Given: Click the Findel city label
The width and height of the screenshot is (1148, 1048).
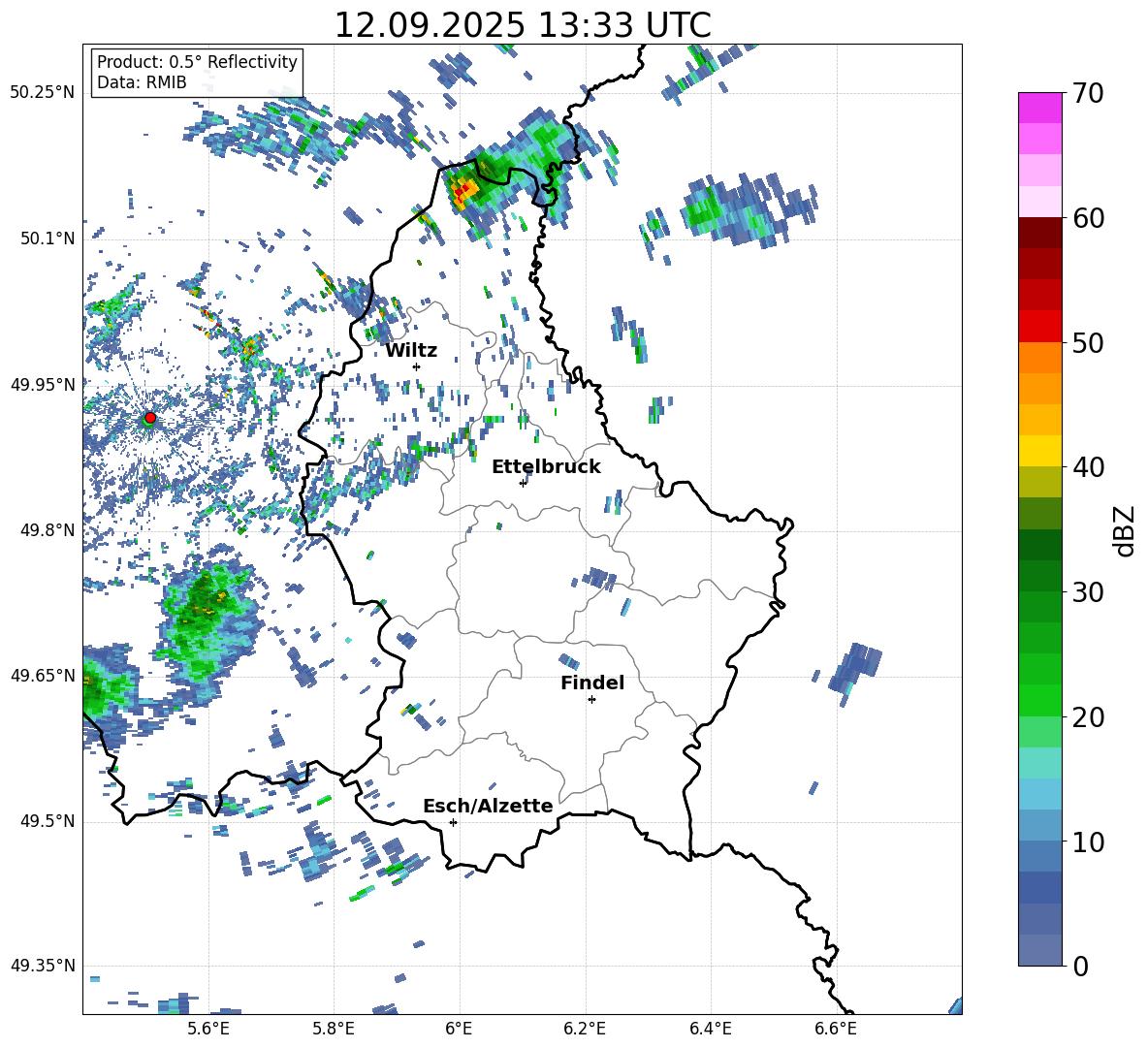Looking at the screenshot, I should coord(592,683).
